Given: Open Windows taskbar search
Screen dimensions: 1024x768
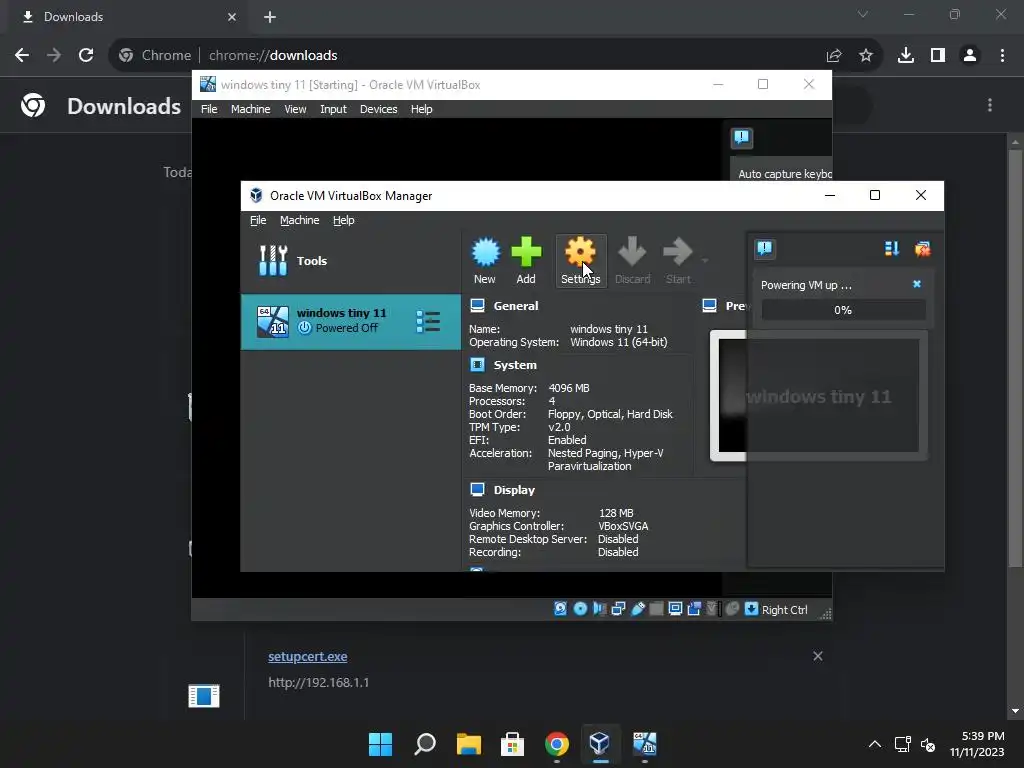Looking at the screenshot, I should click(424, 744).
